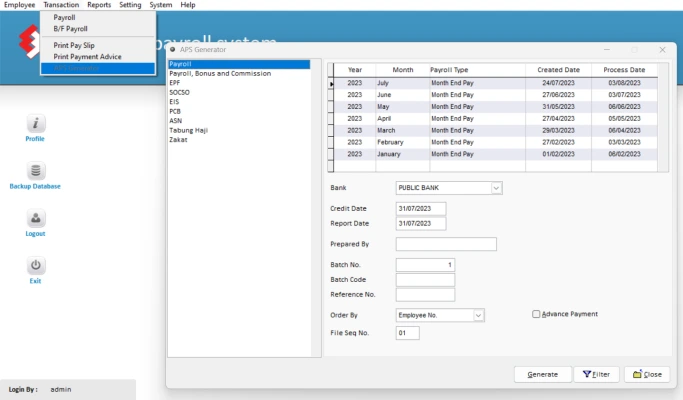Screen dimensions: 683x400
Task: Click the APS Generator window title icon
Action: [x=173, y=49]
